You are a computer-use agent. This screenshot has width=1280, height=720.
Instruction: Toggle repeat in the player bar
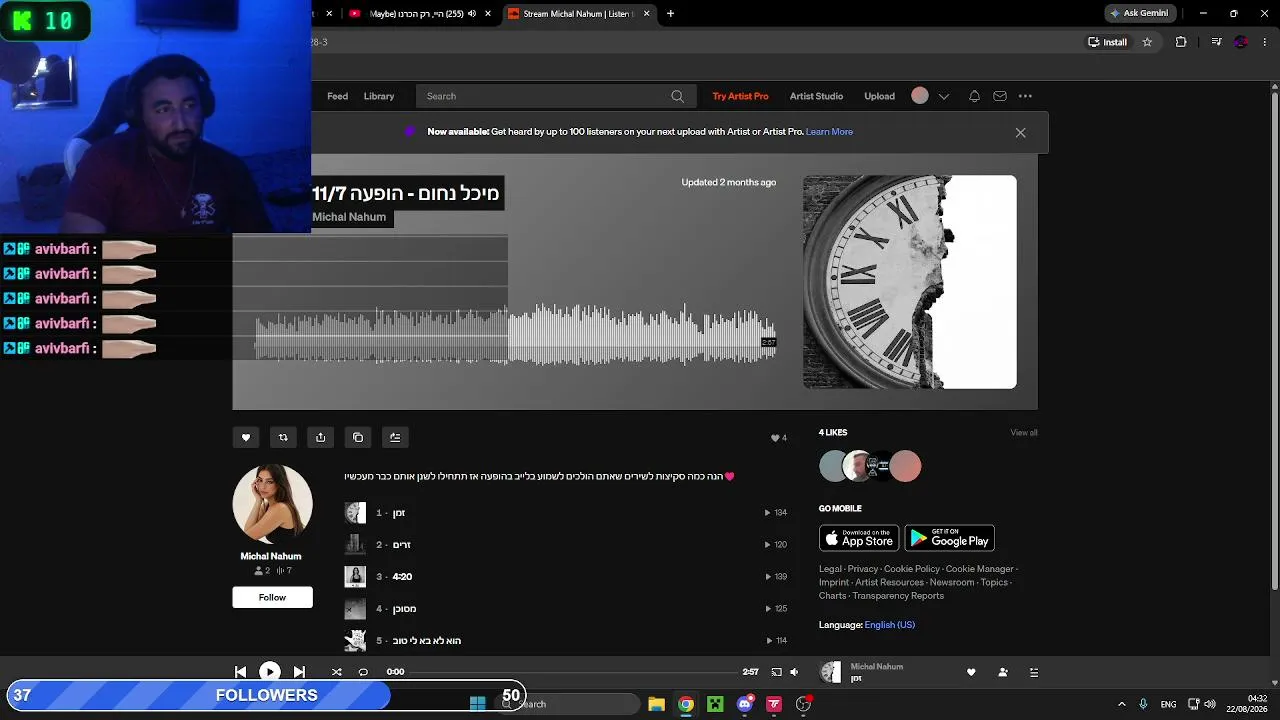click(x=363, y=672)
